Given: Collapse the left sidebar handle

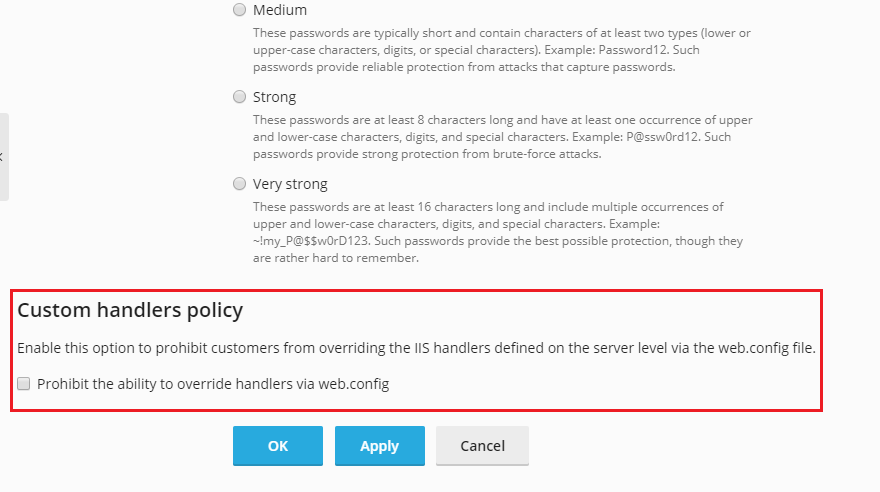Looking at the screenshot, I should (x=3, y=157).
